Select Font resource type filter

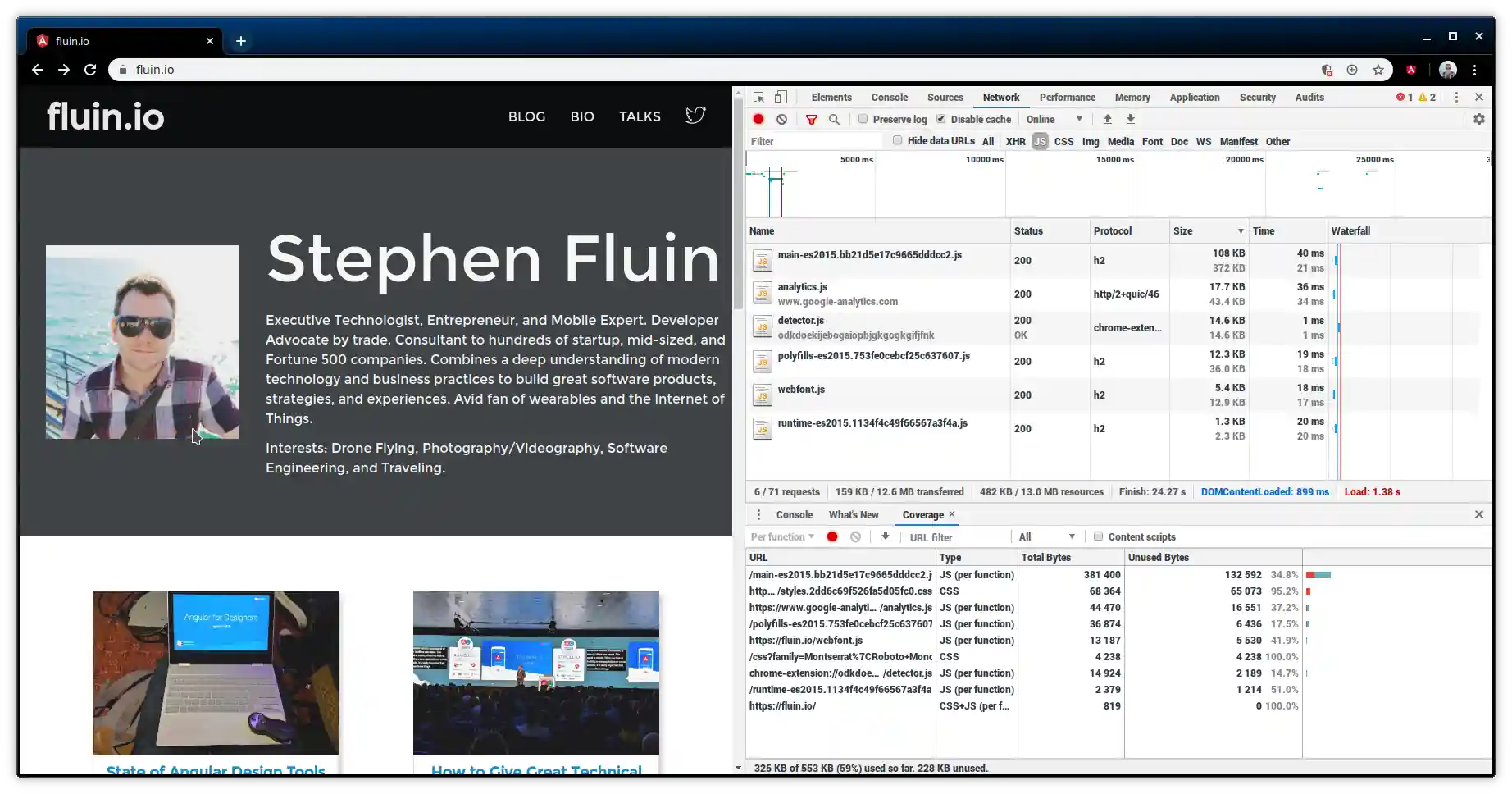[x=1152, y=141]
